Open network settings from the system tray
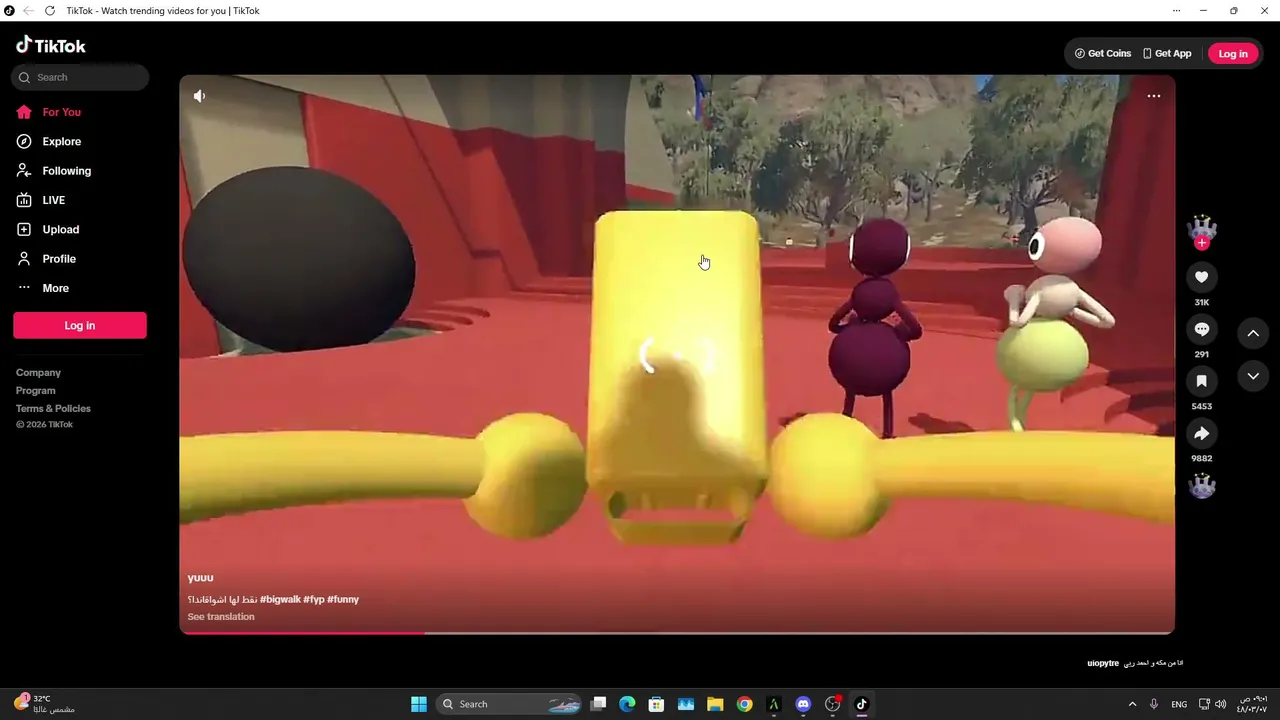The width and height of the screenshot is (1280, 720). click(x=1204, y=704)
